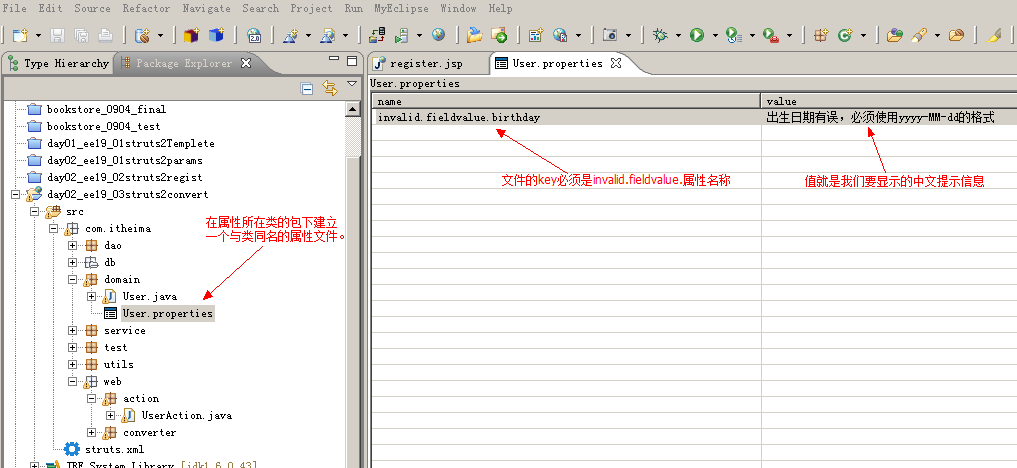Select the struts.xml file

pos(114,449)
